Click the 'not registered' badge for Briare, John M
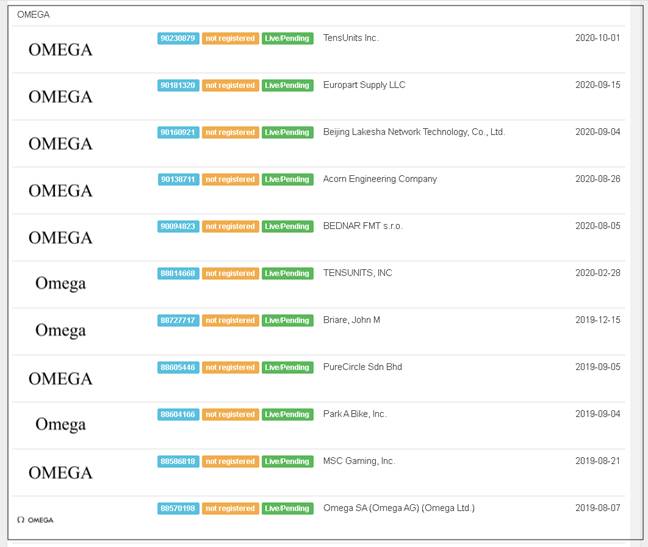Viewport: 648px width, 547px height. point(231,321)
